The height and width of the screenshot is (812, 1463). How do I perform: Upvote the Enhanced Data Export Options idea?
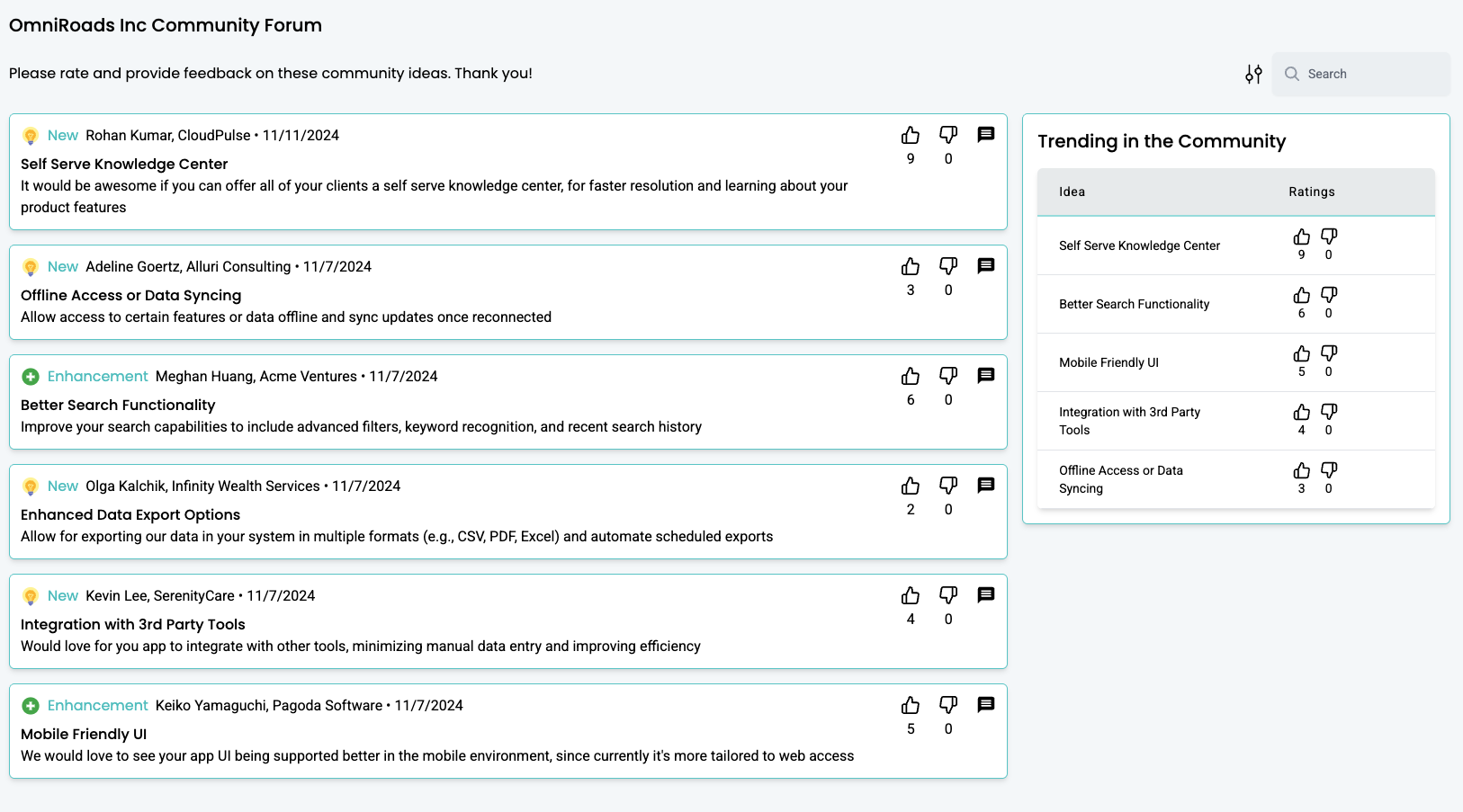pos(911,486)
